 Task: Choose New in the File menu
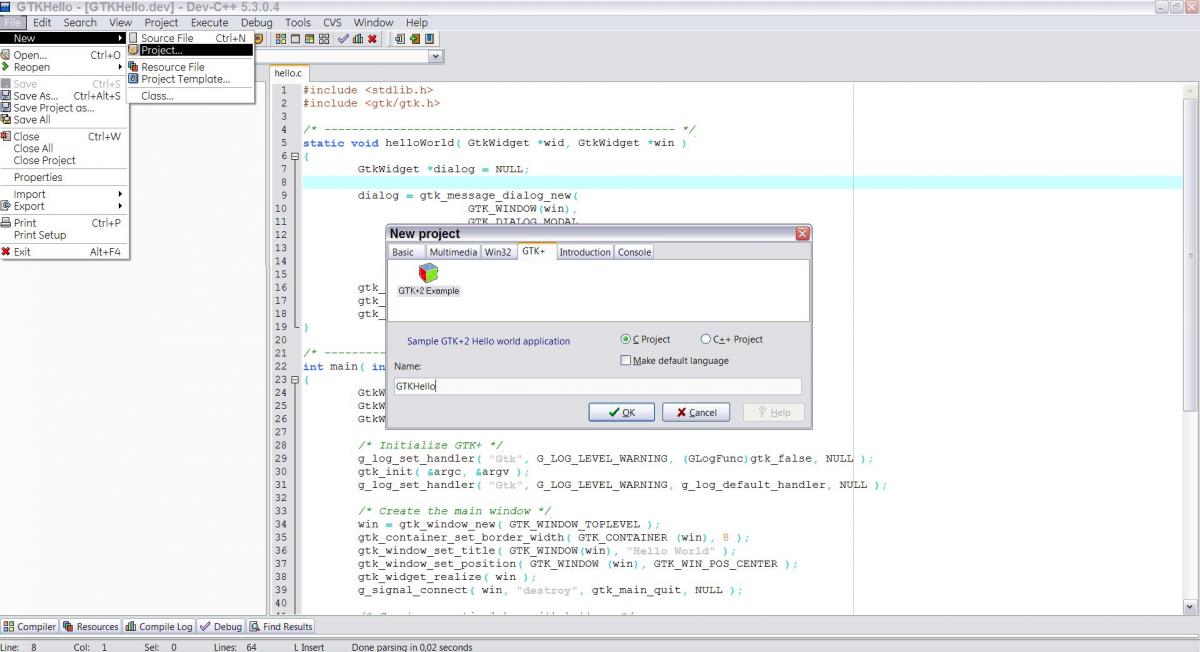64,38
